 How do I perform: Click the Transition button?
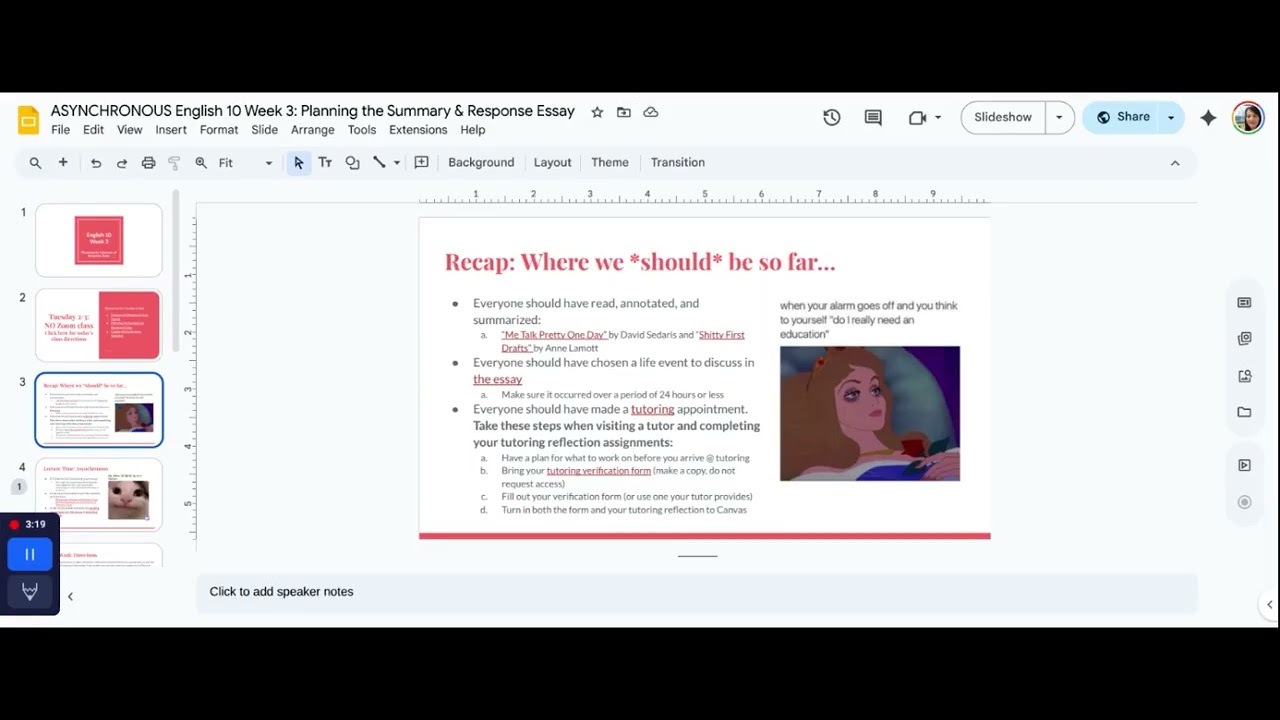(x=678, y=162)
